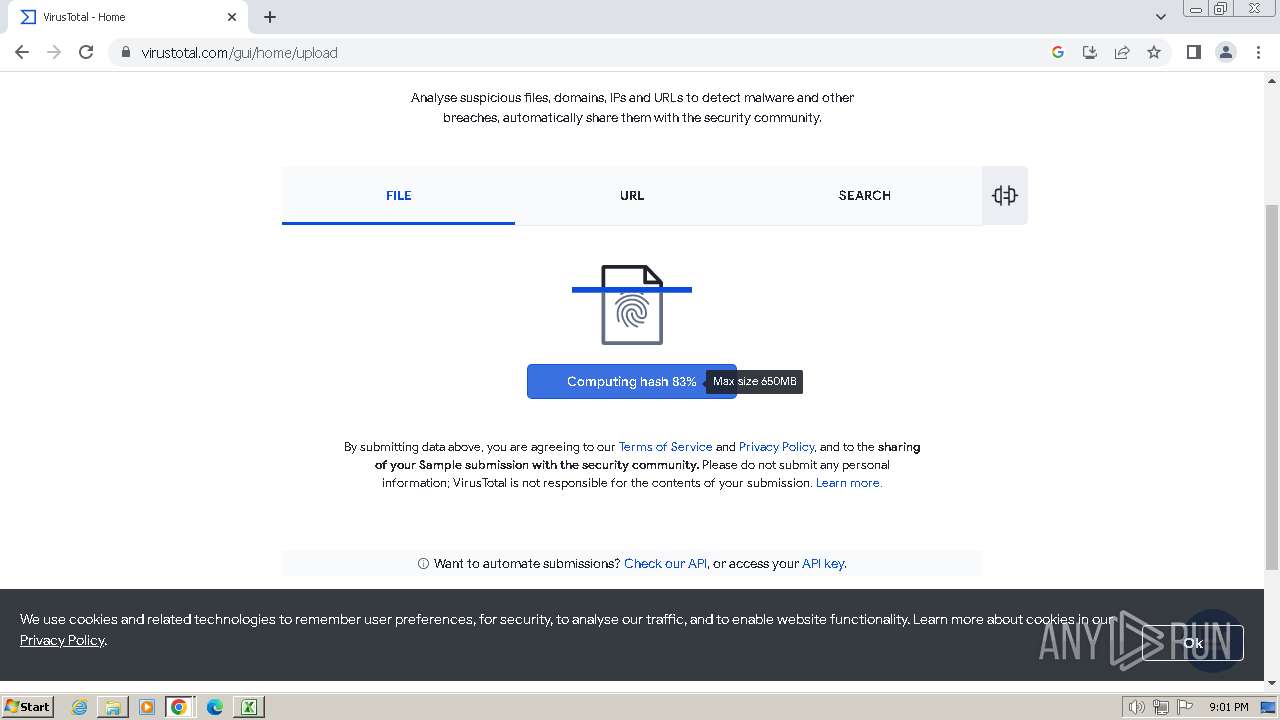
Task: Click the info icon beside automate submissions
Action: click(x=423, y=564)
